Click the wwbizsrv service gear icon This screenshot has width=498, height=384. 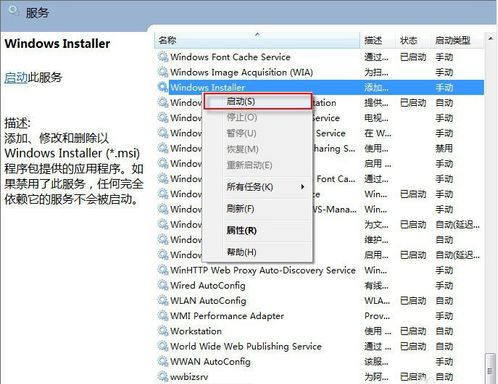[163, 377]
